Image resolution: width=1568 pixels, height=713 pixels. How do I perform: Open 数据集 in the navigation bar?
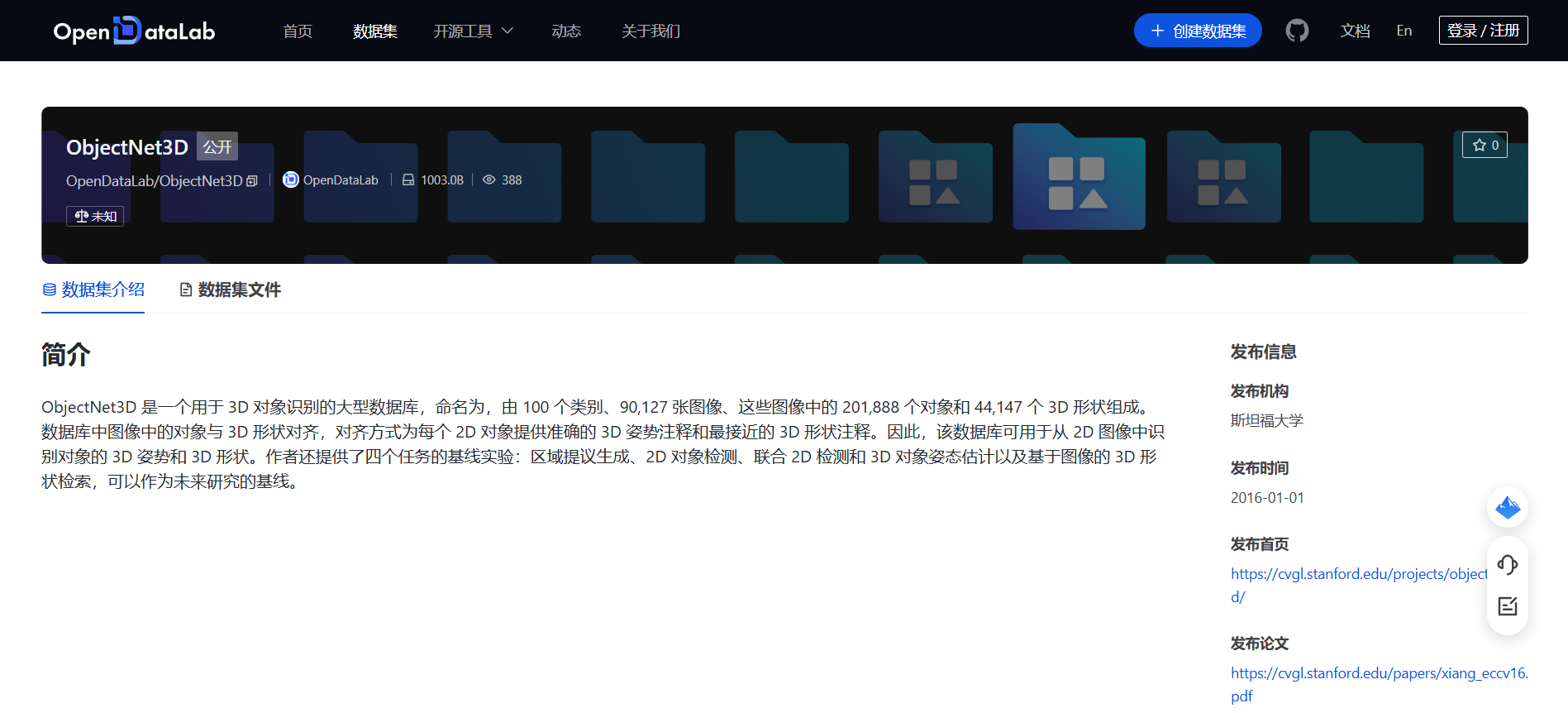pos(375,31)
